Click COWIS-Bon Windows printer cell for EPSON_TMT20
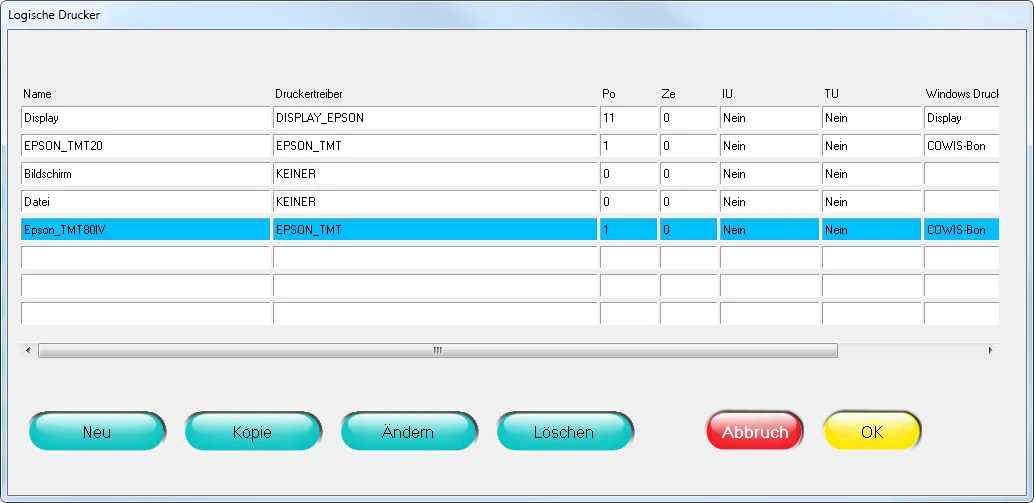Image resolution: width=1034 pixels, height=503 pixels. click(x=960, y=146)
